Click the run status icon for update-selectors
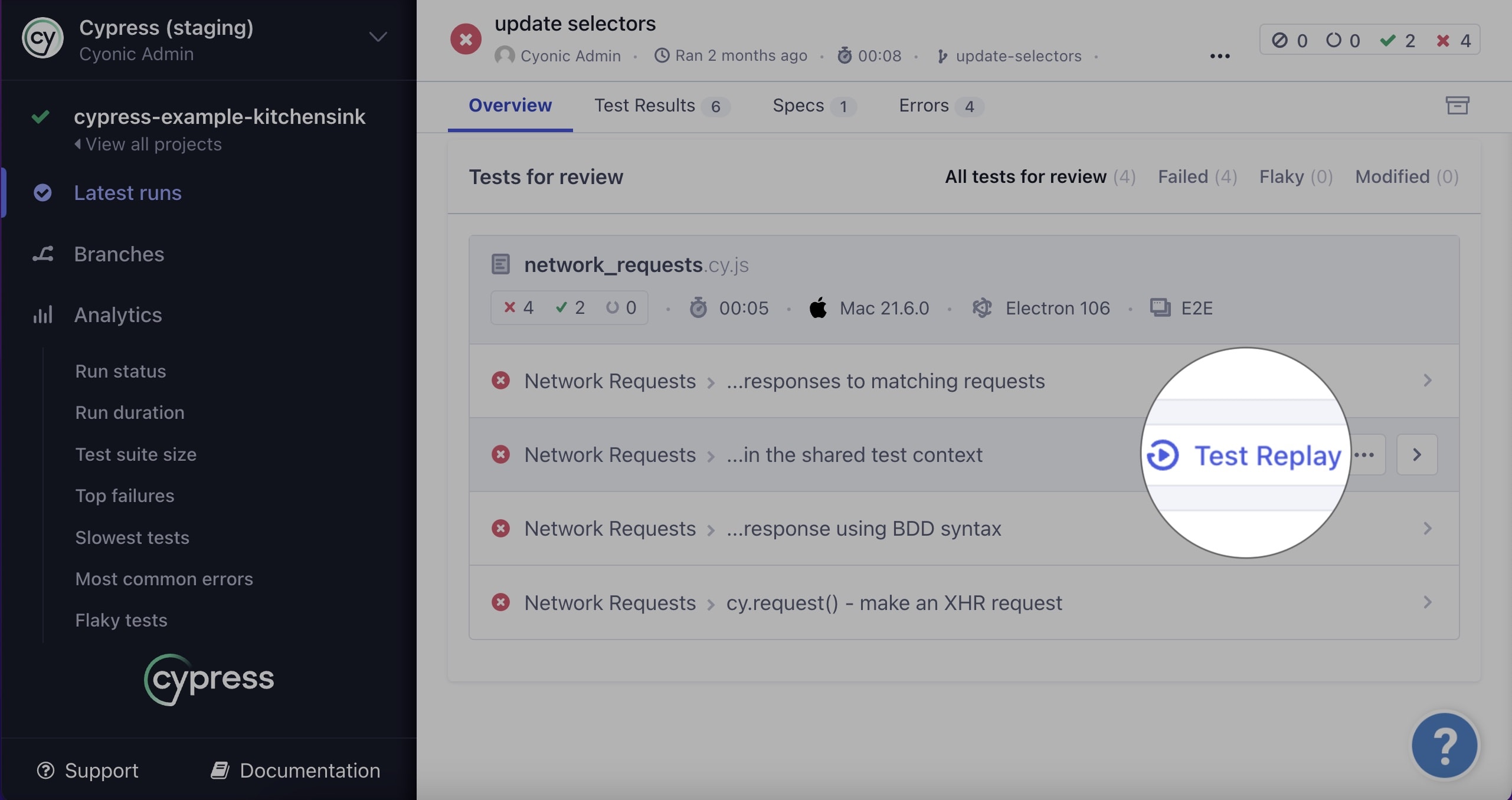The width and height of the screenshot is (1512, 800). (x=465, y=38)
